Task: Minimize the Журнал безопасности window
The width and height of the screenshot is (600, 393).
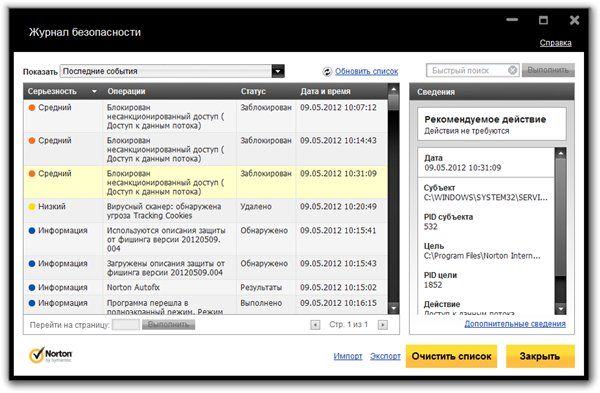Action: [512, 20]
